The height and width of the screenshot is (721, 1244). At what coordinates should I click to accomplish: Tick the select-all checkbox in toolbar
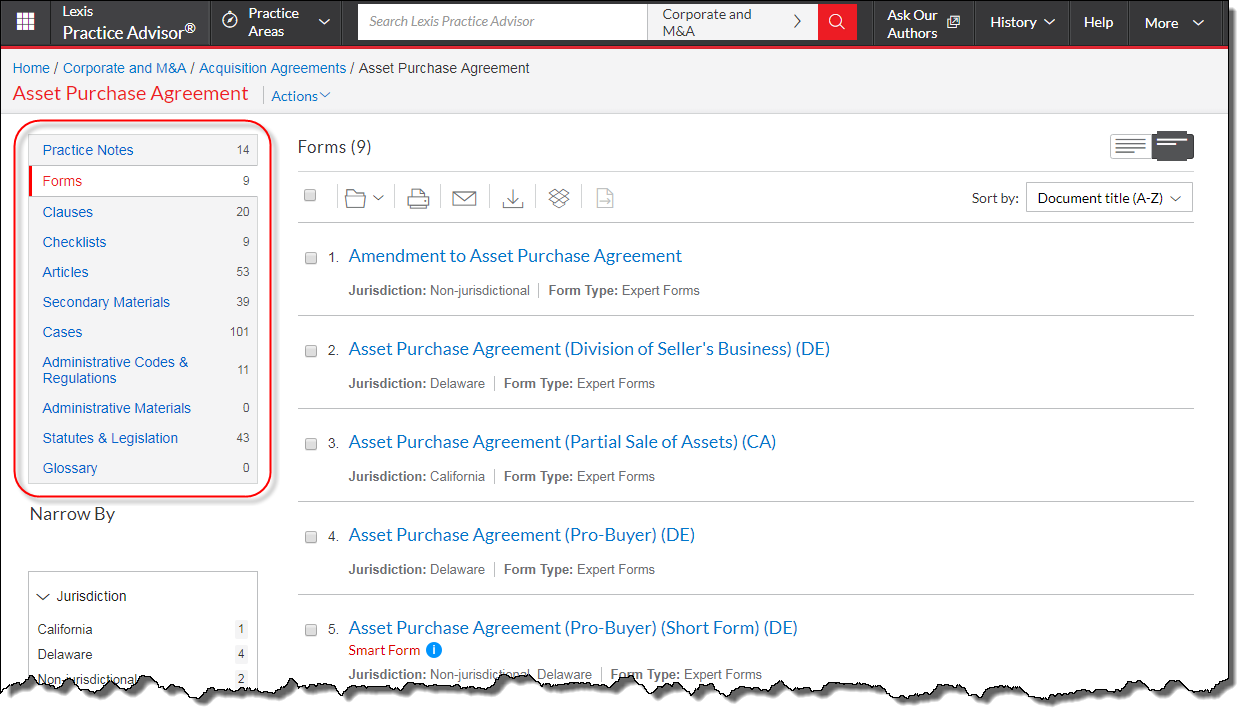[x=310, y=195]
